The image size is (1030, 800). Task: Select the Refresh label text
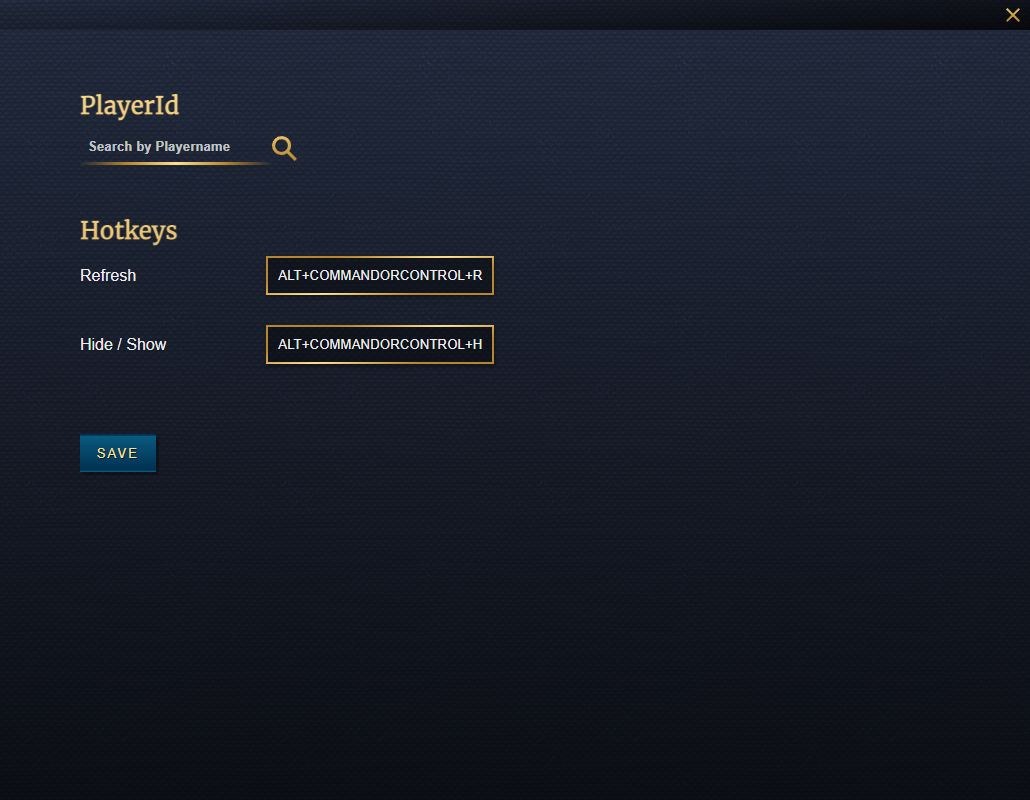point(108,275)
